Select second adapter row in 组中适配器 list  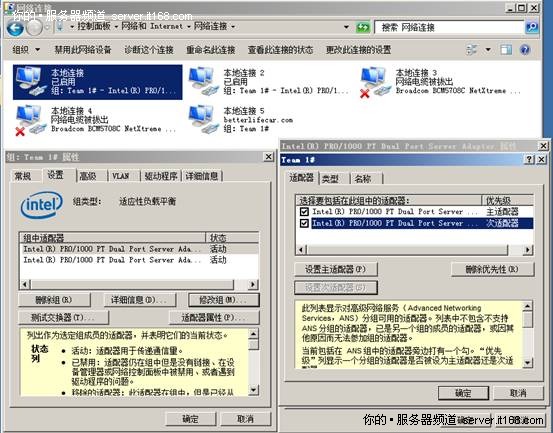pos(139,260)
